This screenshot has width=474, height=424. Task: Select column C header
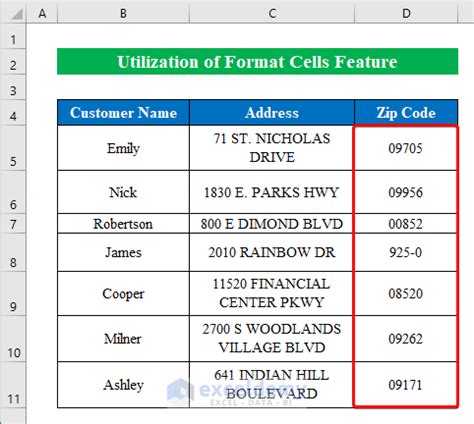click(x=272, y=13)
